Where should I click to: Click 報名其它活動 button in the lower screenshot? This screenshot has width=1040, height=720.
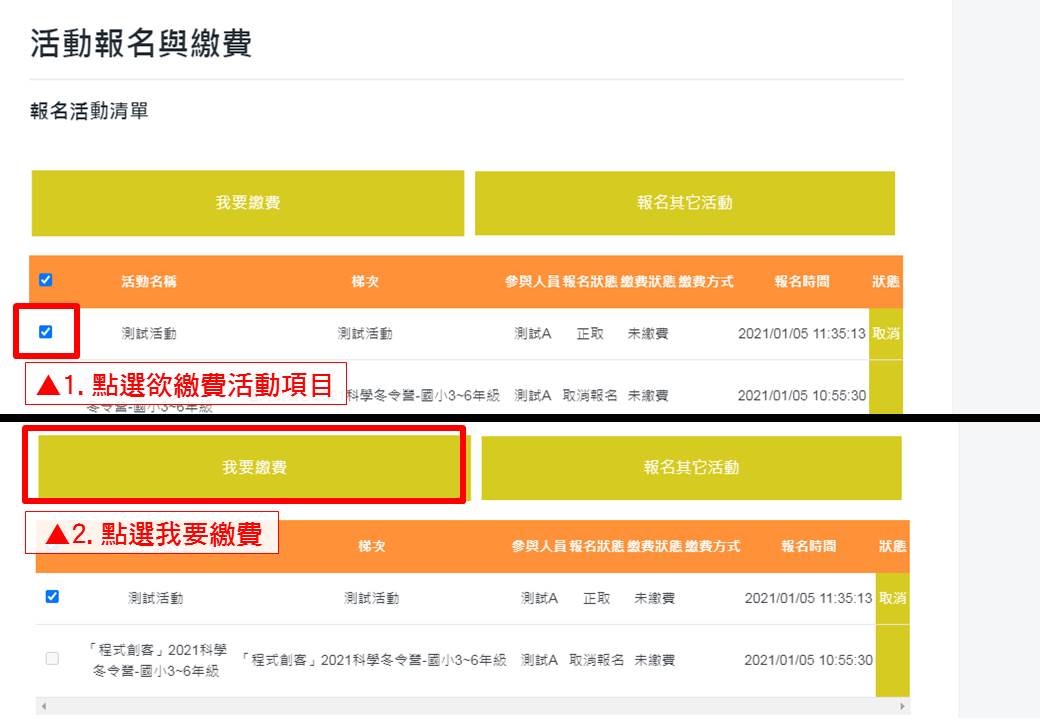click(x=691, y=467)
